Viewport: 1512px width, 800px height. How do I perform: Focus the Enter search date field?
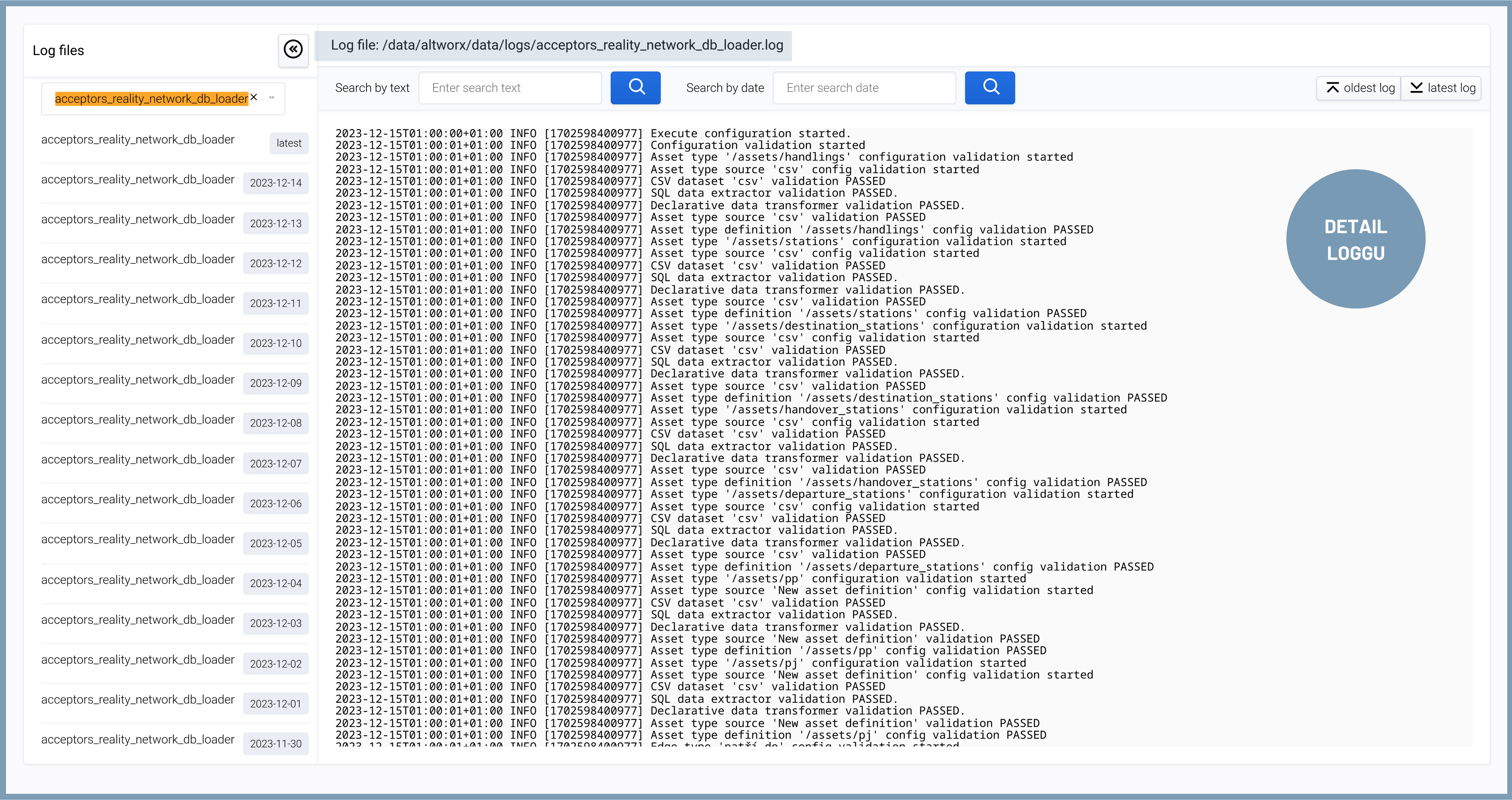click(x=864, y=88)
